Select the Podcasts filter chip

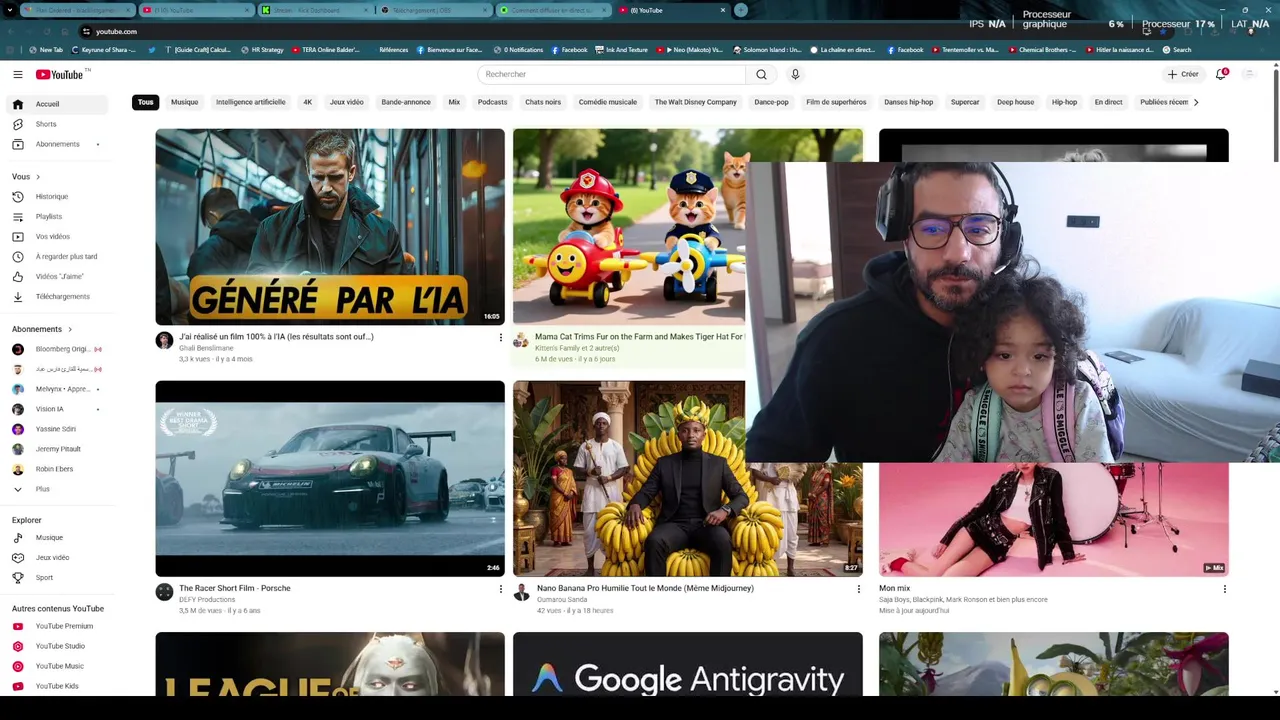pos(492,102)
